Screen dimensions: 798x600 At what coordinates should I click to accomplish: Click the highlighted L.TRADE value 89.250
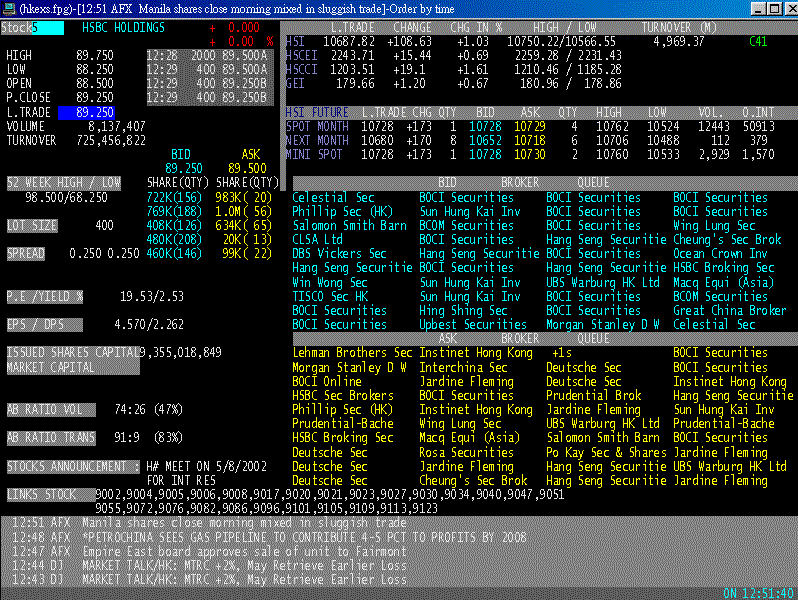click(x=86, y=112)
